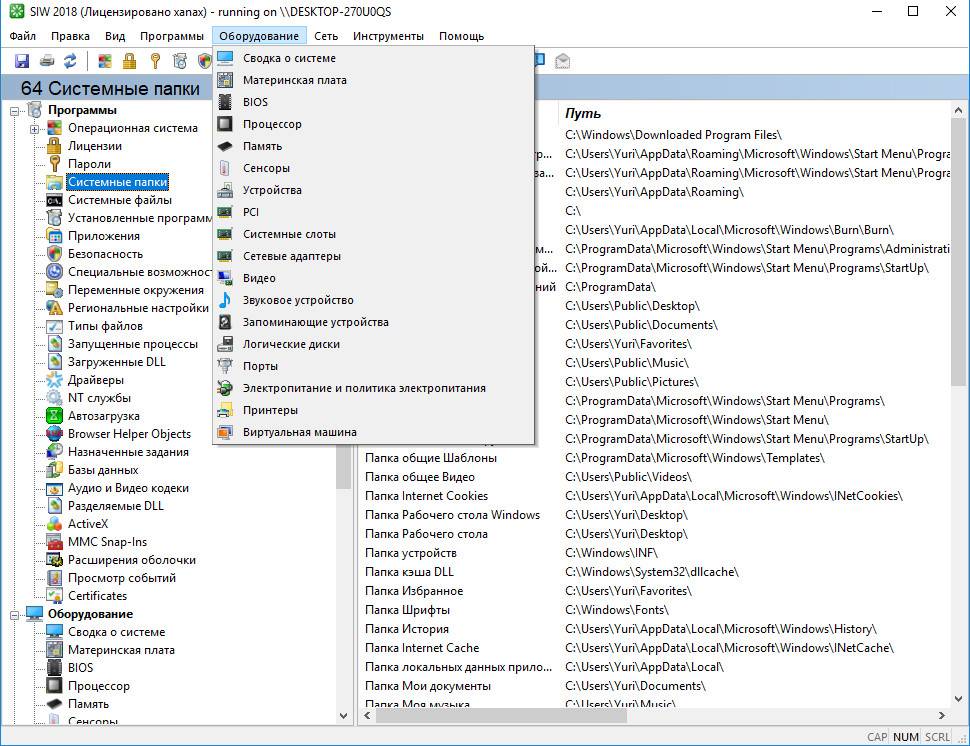Click the Принтеры menu icon

pos(225,410)
